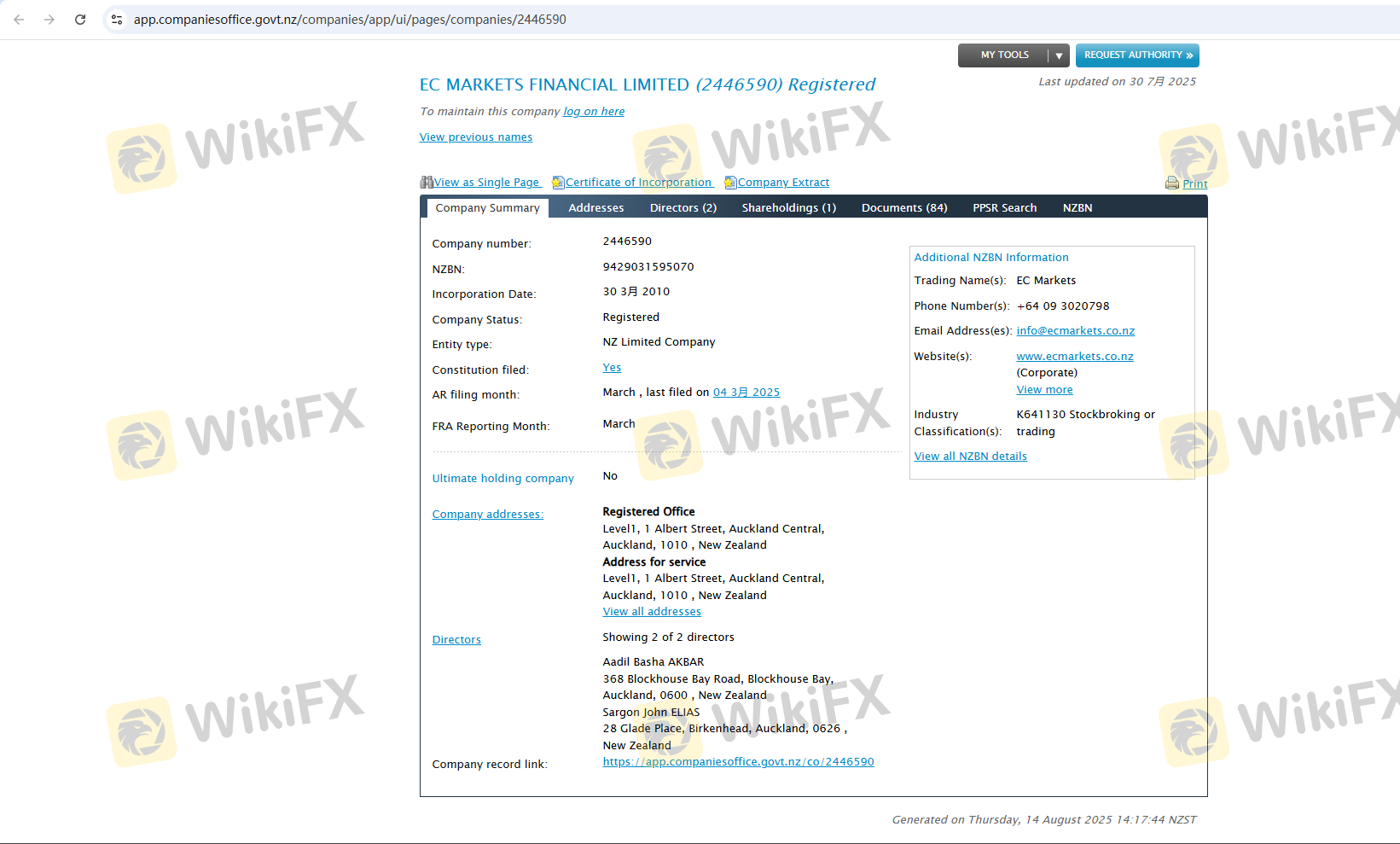Open the View all addresses link
Viewport: 1400px width, 844px height.
click(651, 612)
